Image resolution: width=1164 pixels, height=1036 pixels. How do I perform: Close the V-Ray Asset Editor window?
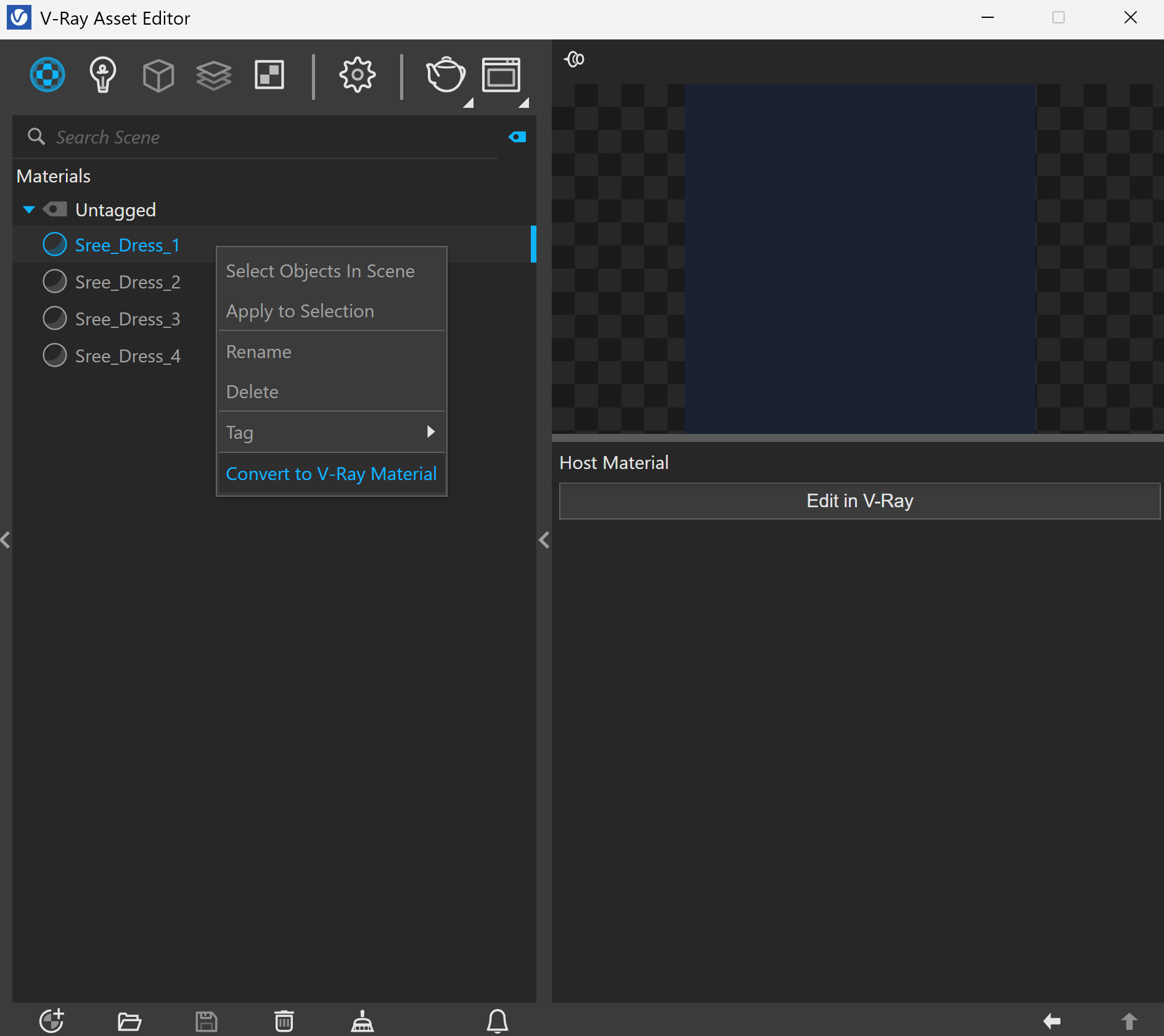[x=1130, y=18]
